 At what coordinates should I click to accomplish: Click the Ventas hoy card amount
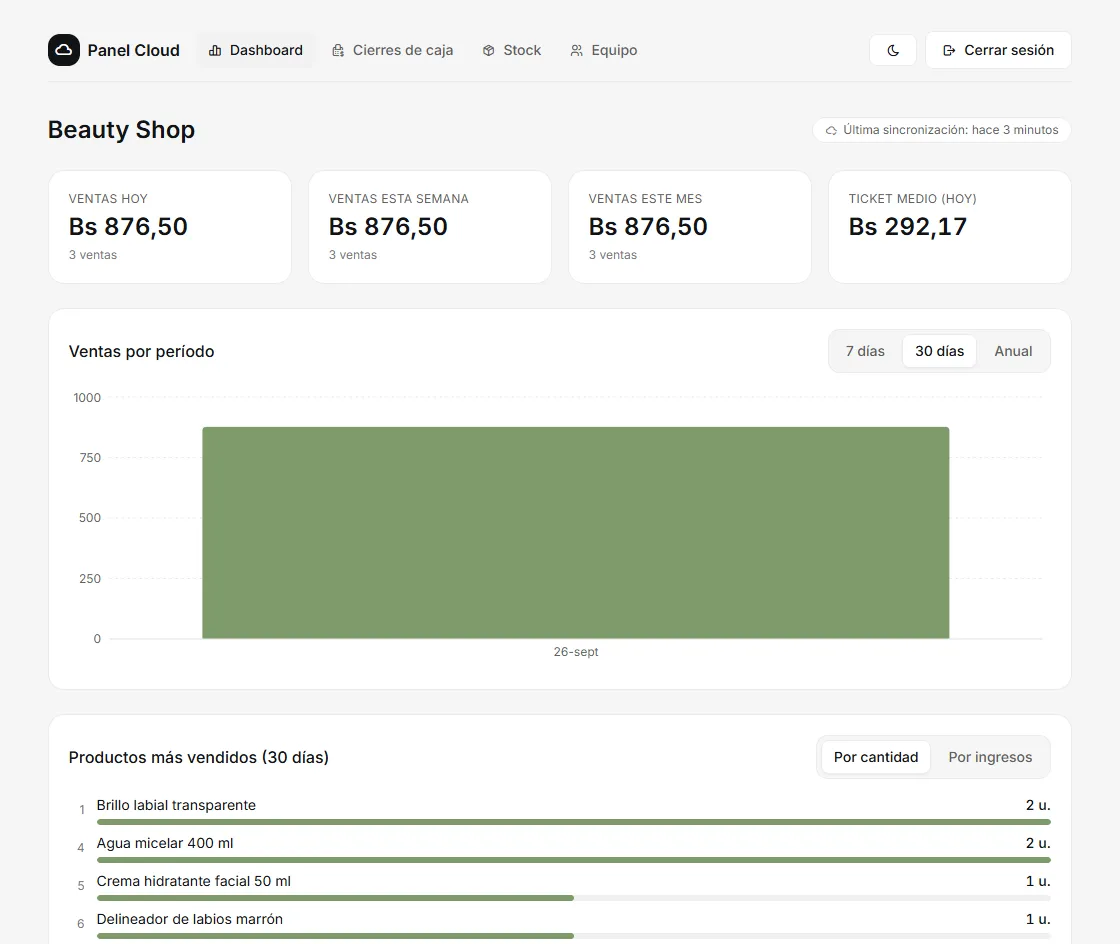click(128, 226)
